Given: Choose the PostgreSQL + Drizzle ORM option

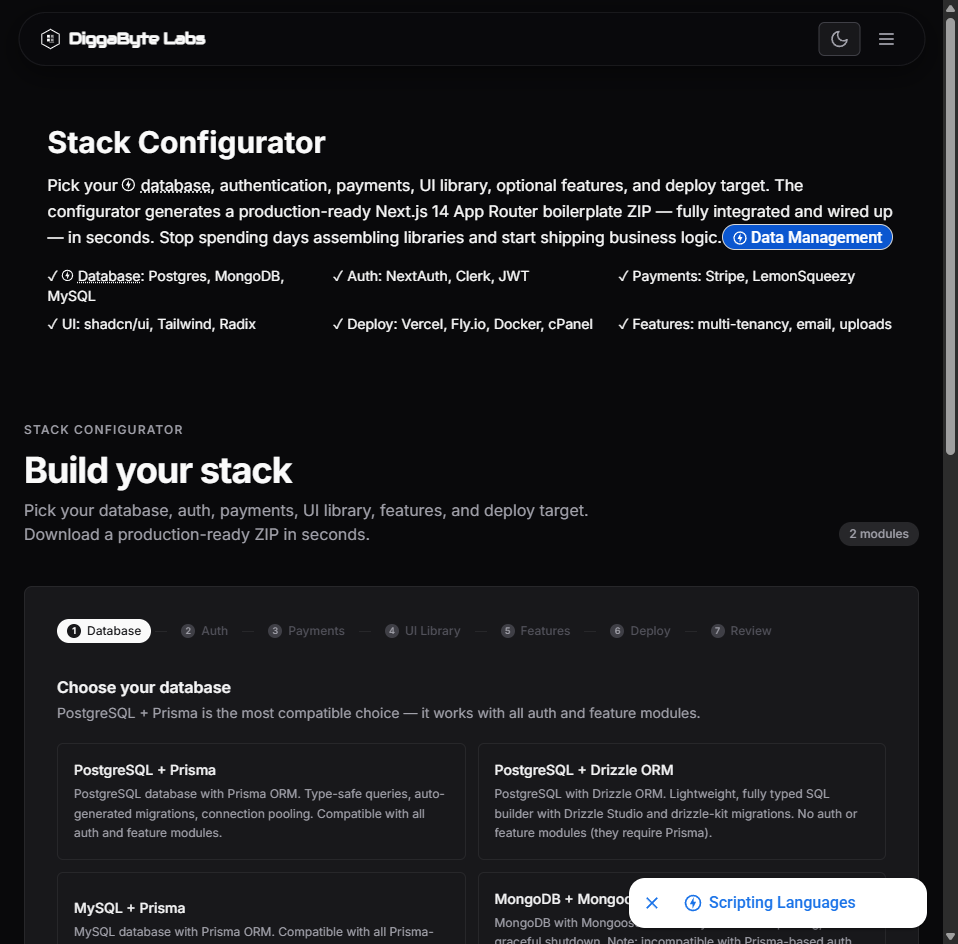Looking at the screenshot, I should click(681, 800).
